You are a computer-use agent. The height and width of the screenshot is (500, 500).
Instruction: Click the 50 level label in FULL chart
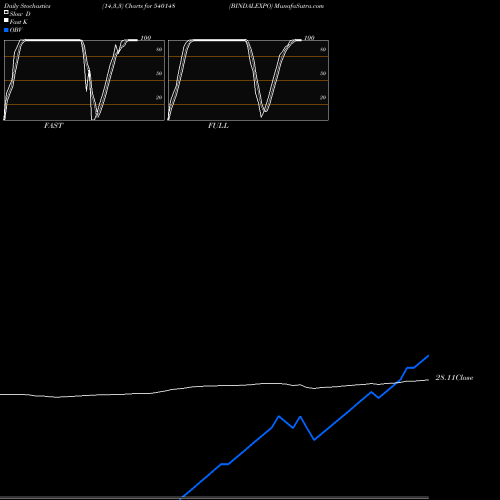pos(323,73)
